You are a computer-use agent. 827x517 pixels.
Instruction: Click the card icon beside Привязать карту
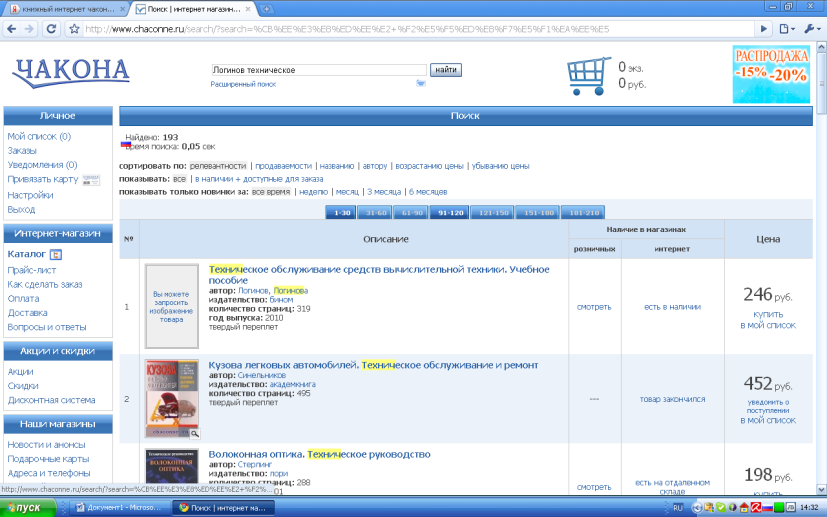[x=91, y=180]
